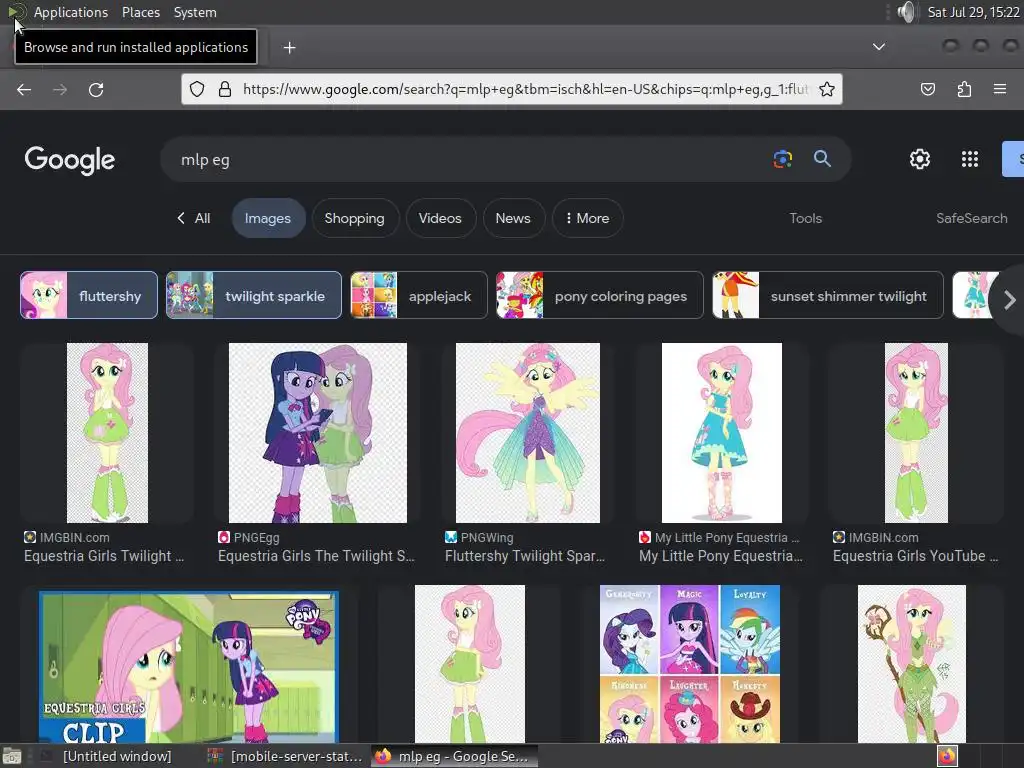Focus the URL address bar
This screenshot has height=768, width=1024.
click(x=512, y=89)
